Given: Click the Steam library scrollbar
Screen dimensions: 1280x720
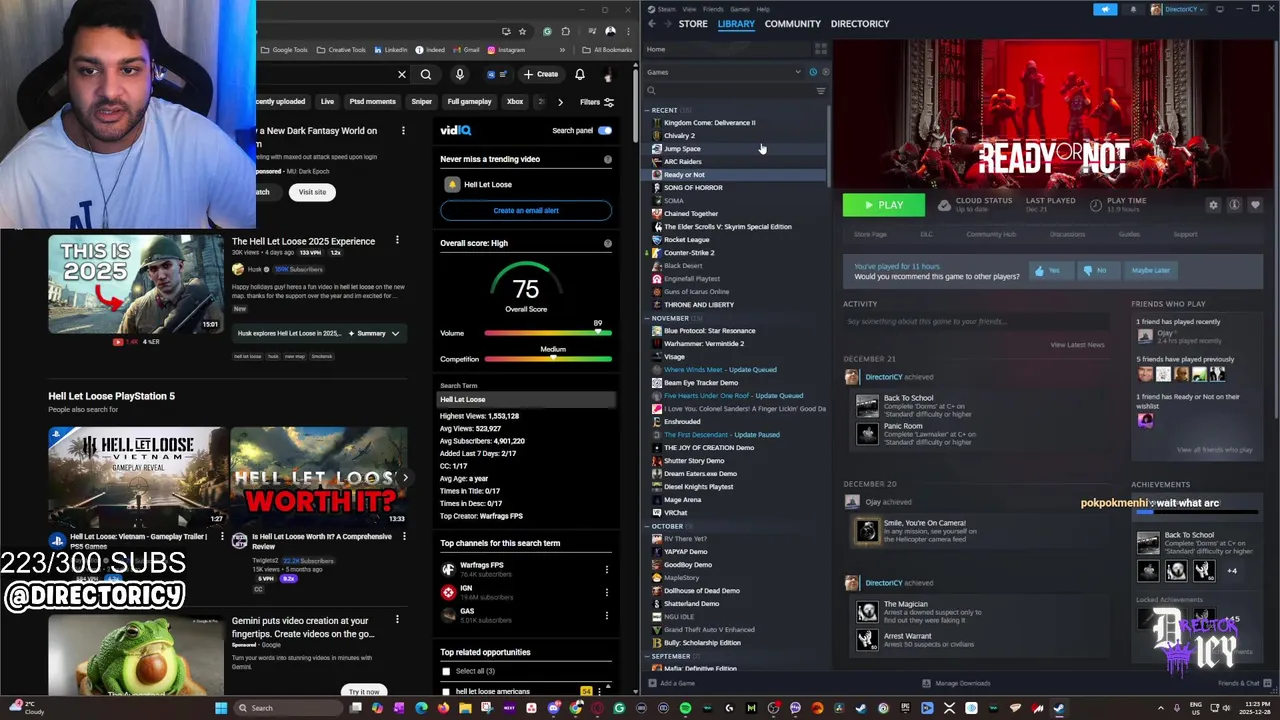Looking at the screenshot, I should coord(829,147).
